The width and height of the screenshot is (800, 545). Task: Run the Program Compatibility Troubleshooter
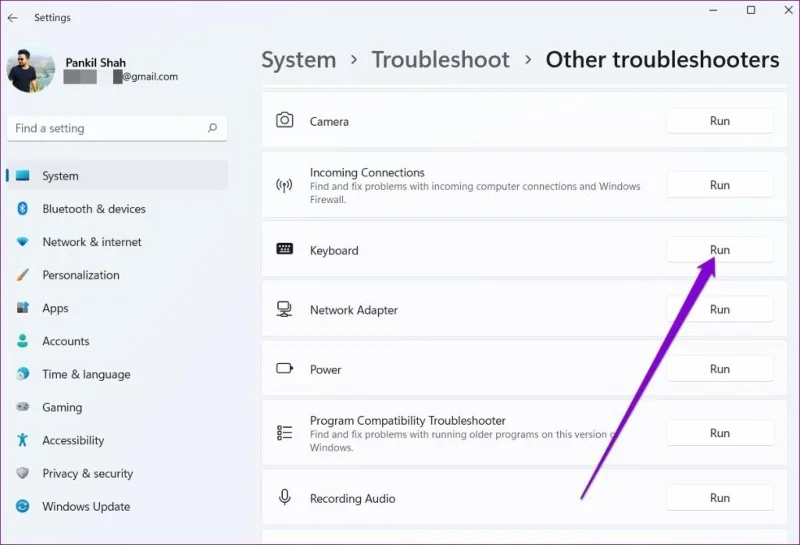pyautogui.click(x=719, y=433)
